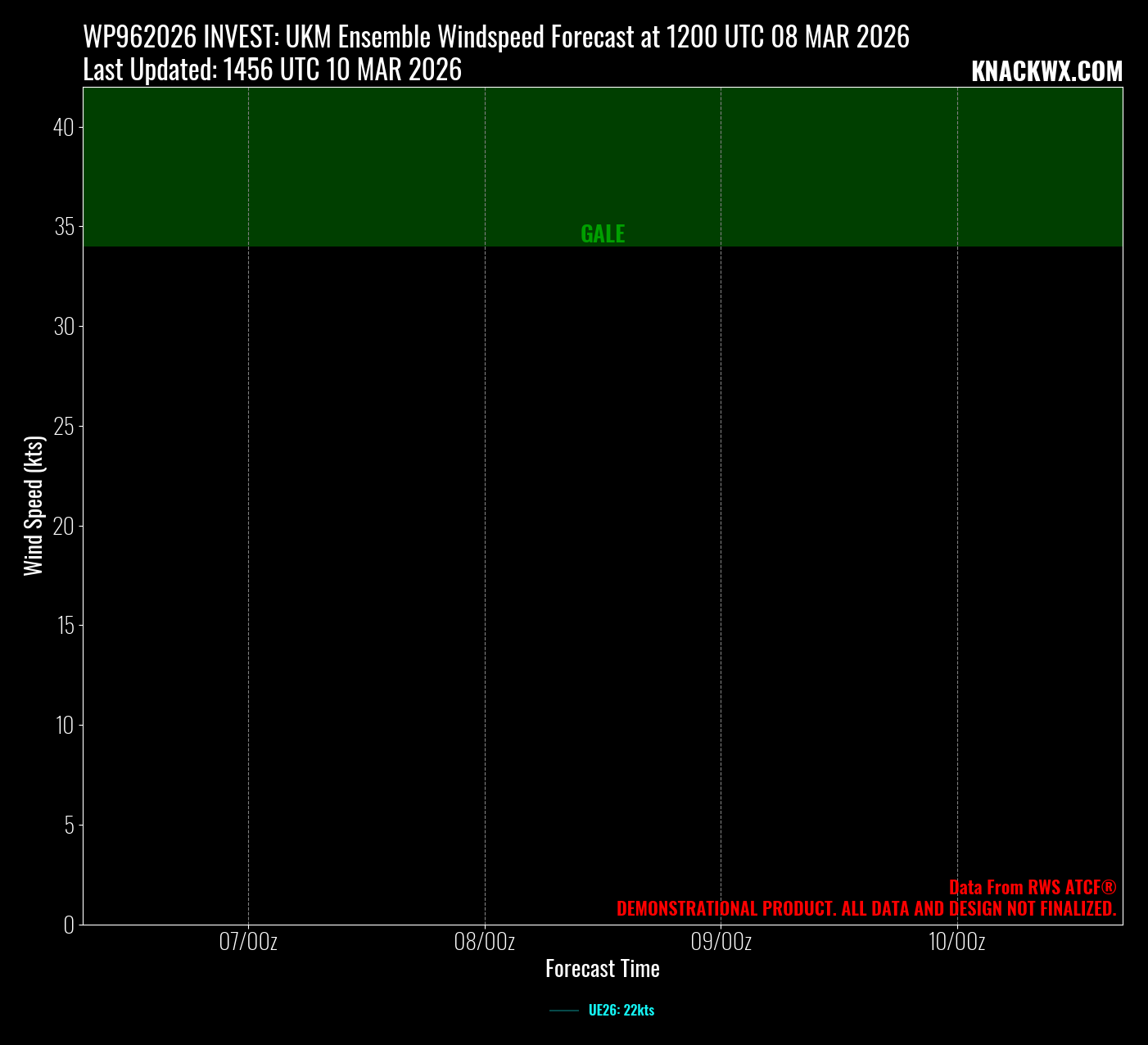1148x1045 pixels.
Task: Click the KNACKWX.COM watermark link
Action: pos(1046,72)
